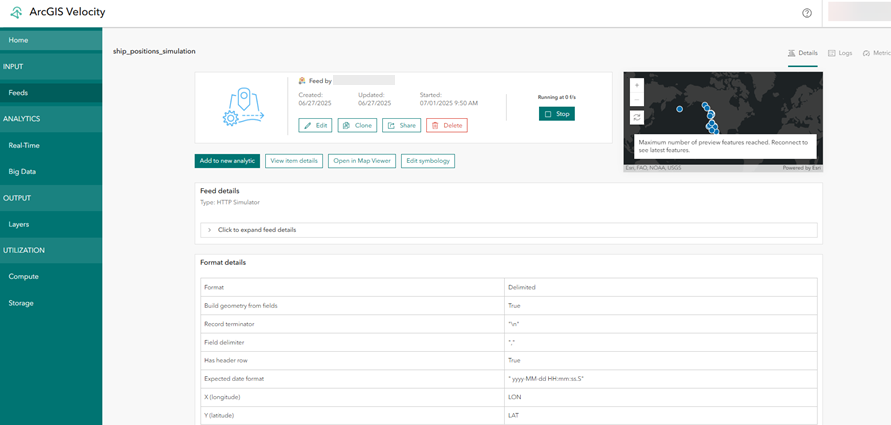Image resolution: width=891 pixels, height=425 pixels.
Task: Click the 'Record terminator' row label
Action: coord(229,324)
